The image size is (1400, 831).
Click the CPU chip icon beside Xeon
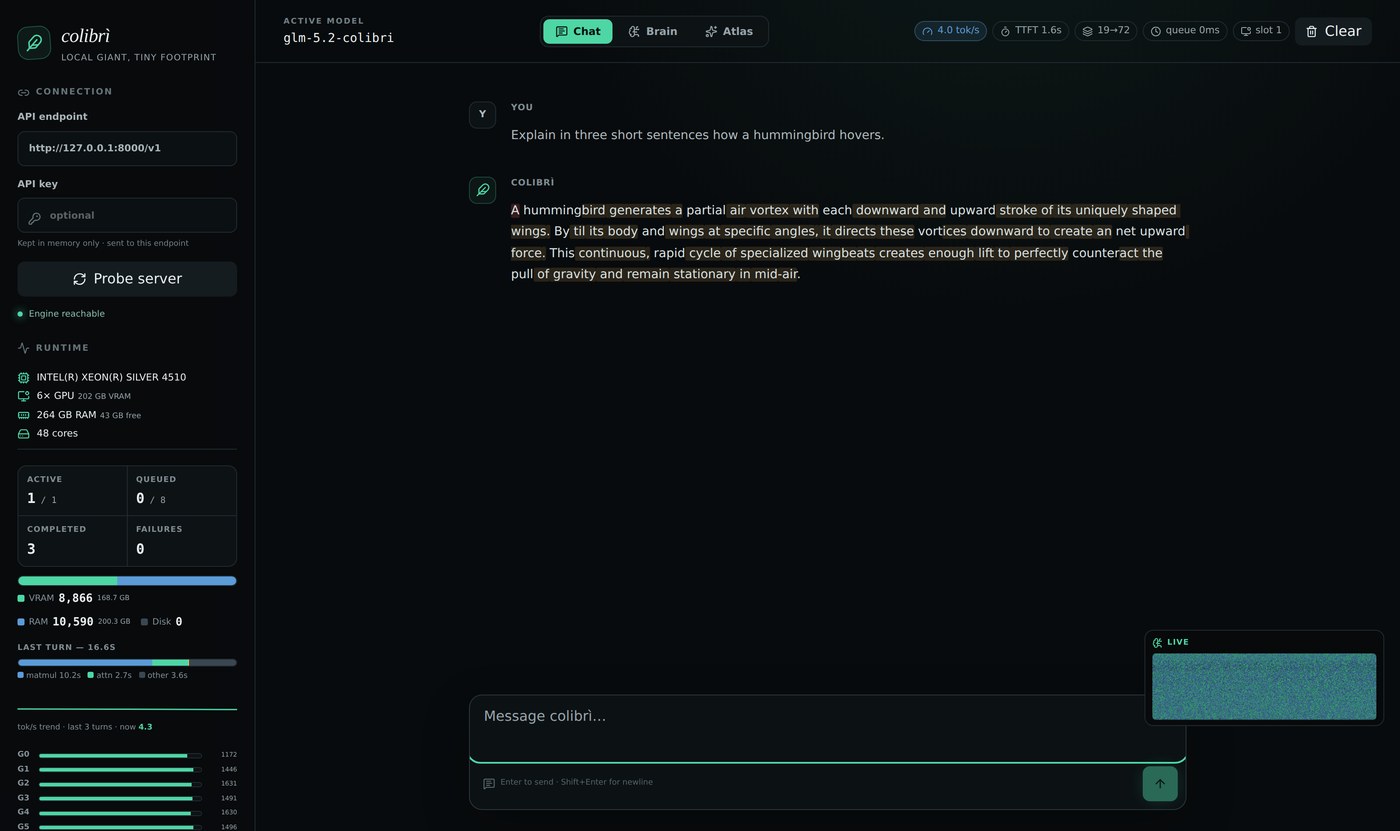pyautogui.click(x=24, y=378)
